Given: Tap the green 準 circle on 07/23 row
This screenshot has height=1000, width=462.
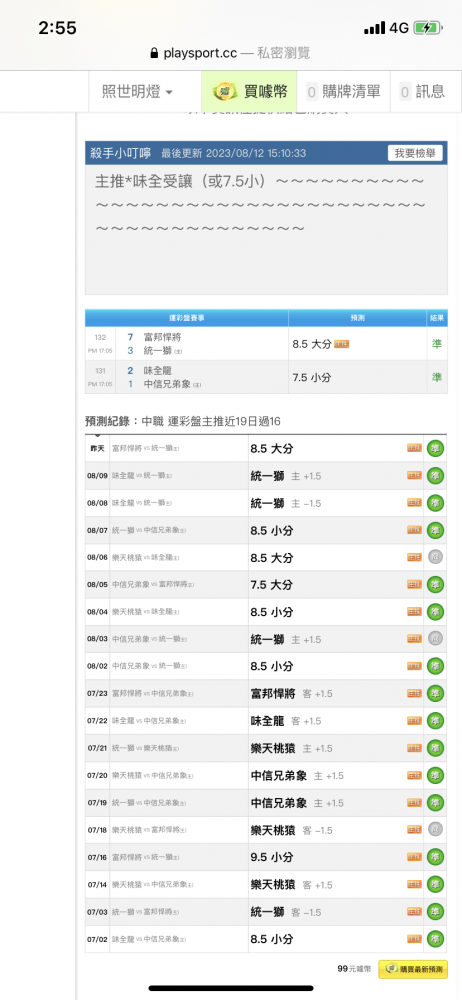Looking at the screenshot, I should click(436, 693).
